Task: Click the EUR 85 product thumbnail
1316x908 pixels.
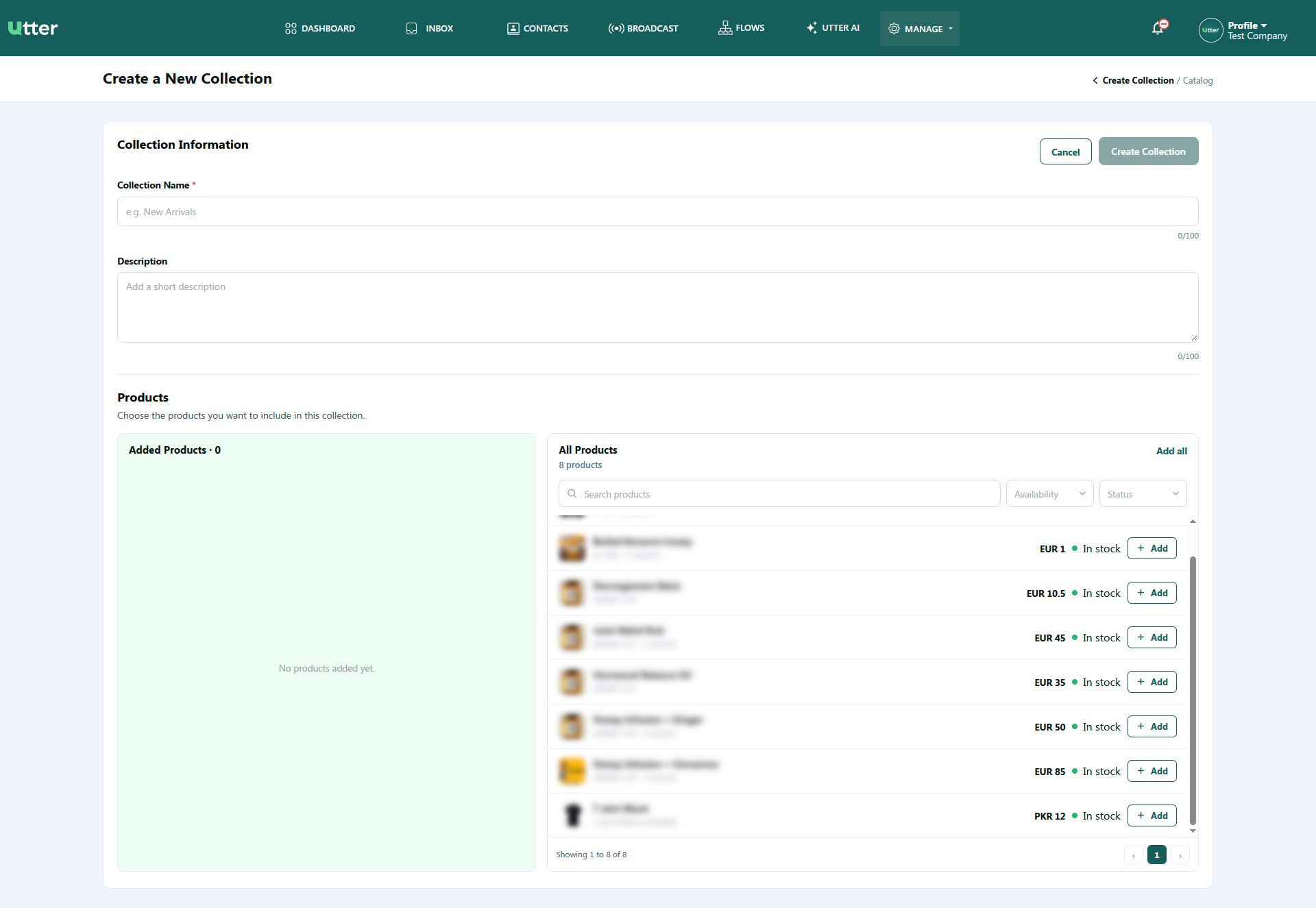Action: 572,771
